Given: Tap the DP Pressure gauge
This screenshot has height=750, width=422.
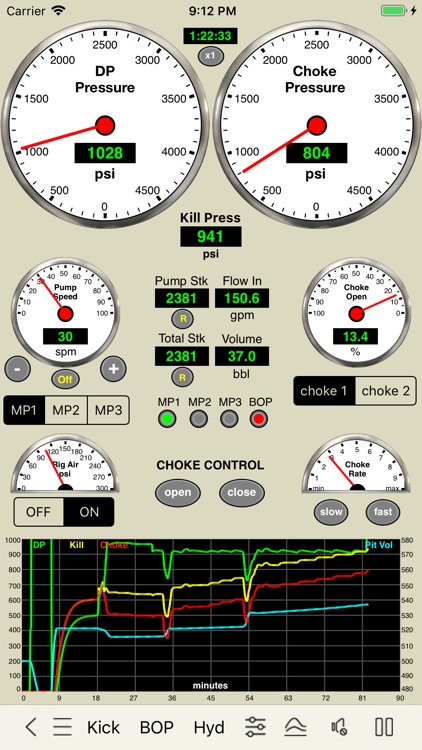Looking at the screenshot, I should pos(105,125).
